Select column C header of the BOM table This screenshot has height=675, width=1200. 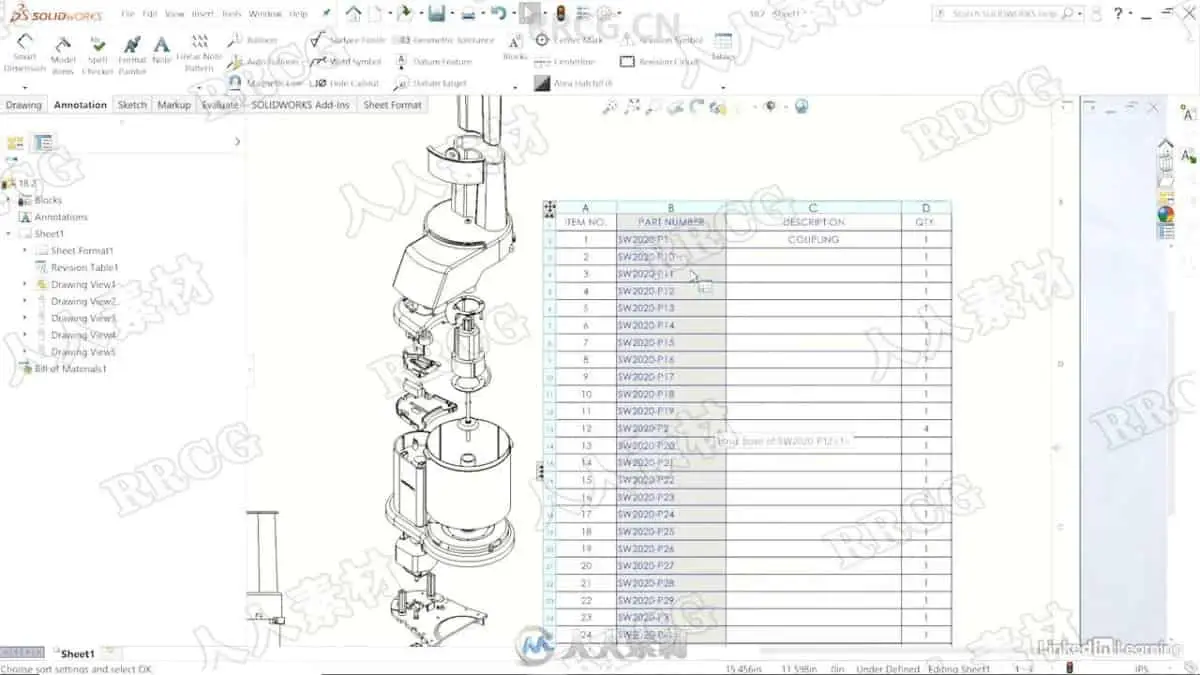click(x=813, y=208)
